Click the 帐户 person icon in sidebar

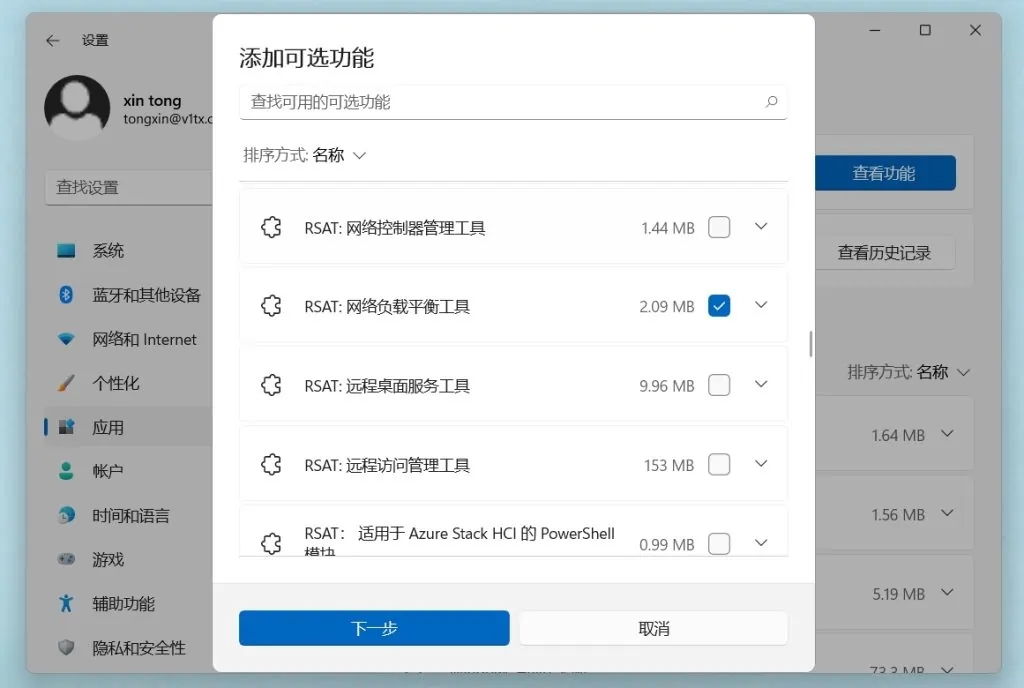tap(66, 471)
